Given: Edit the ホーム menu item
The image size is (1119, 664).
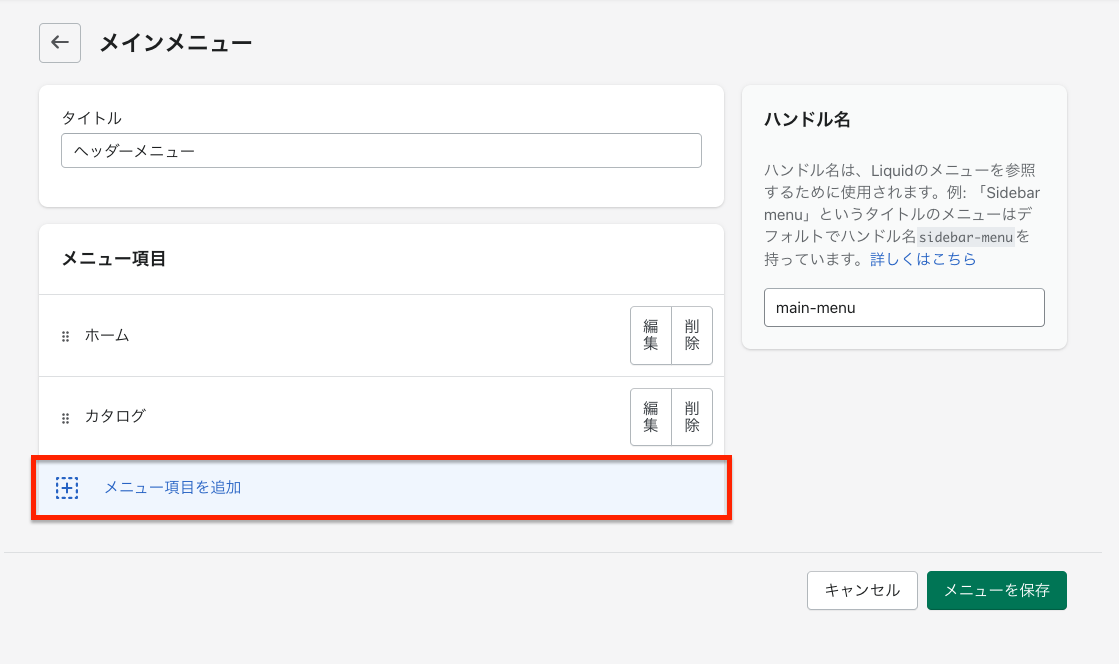Looking at the screenshot, I should 651,336.
